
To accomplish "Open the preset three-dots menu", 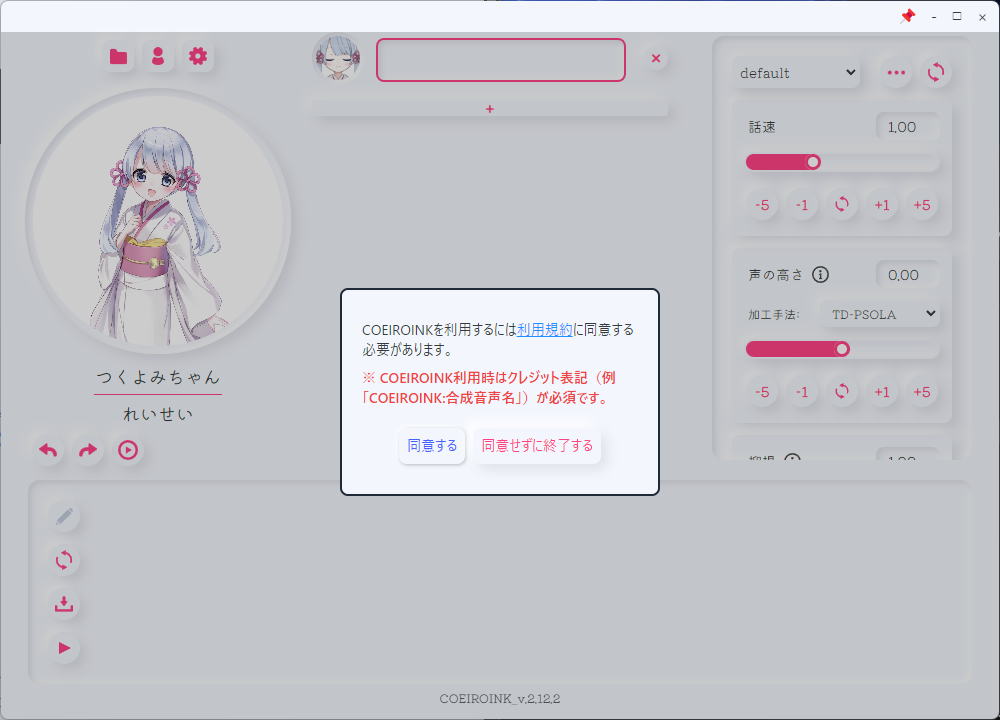I will pos(896,73).
